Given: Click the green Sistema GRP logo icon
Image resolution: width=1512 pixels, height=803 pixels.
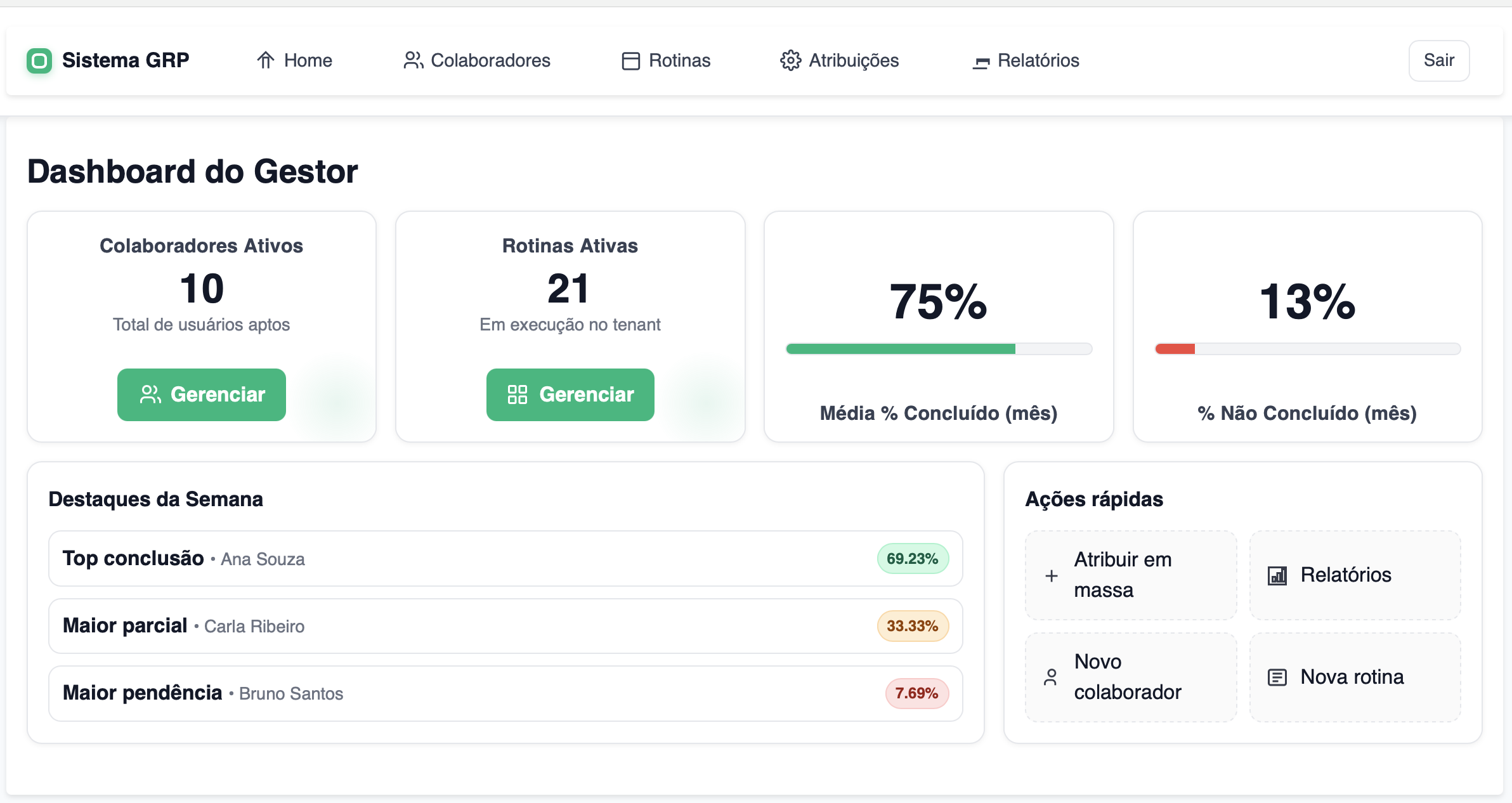Looking at the screenshot, I should click(x=39, y=61).
